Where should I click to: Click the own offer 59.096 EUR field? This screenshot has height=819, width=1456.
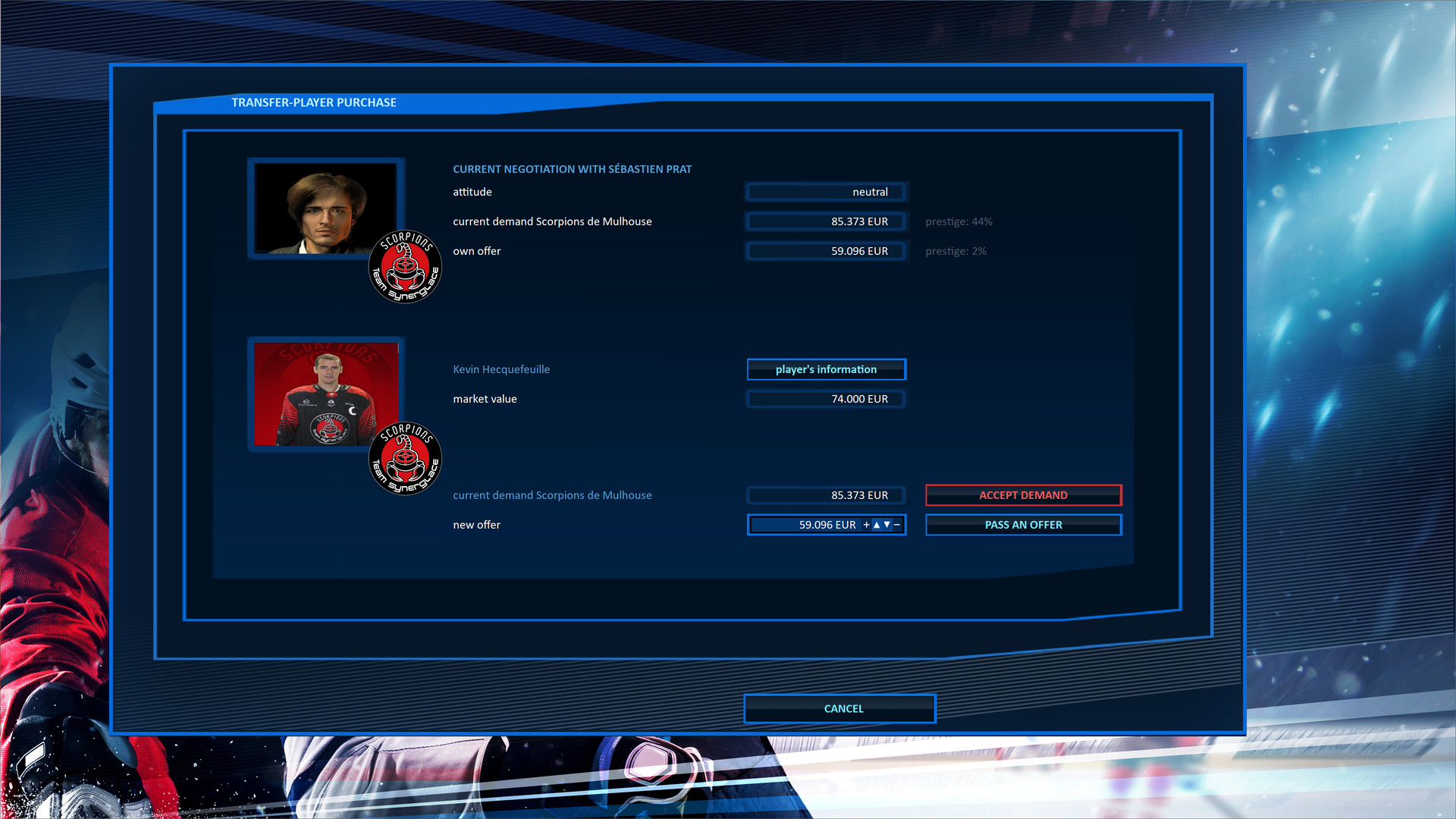tap(825, 251)
